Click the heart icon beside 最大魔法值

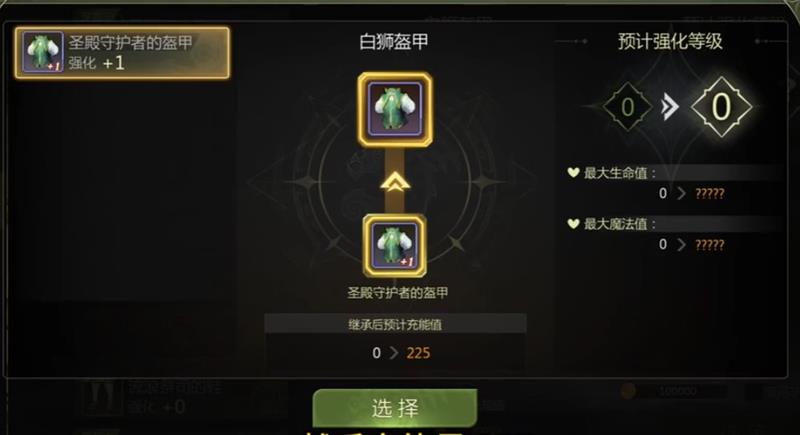tap(573, 223)
